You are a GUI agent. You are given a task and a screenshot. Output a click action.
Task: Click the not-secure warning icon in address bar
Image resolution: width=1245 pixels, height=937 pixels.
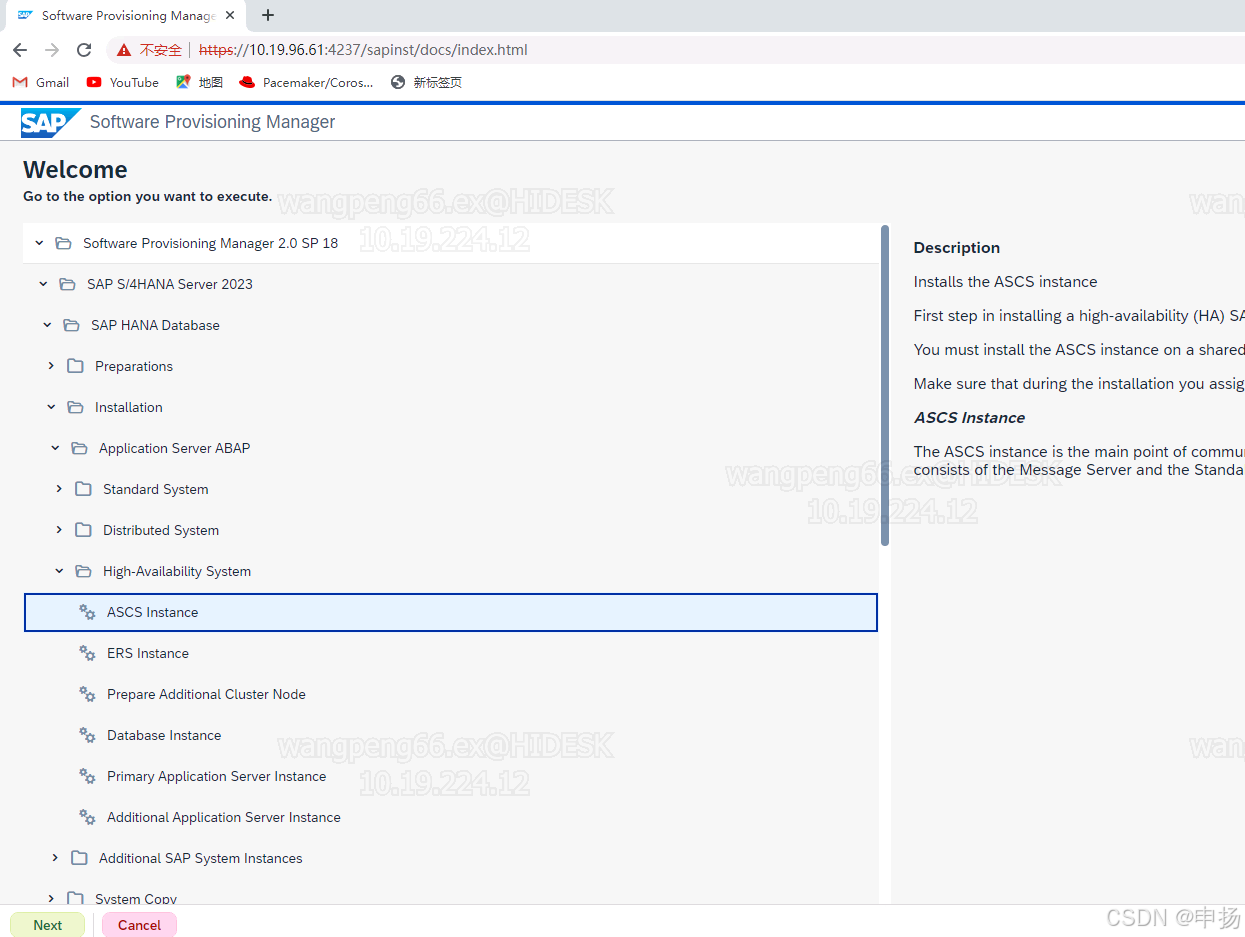124,50
